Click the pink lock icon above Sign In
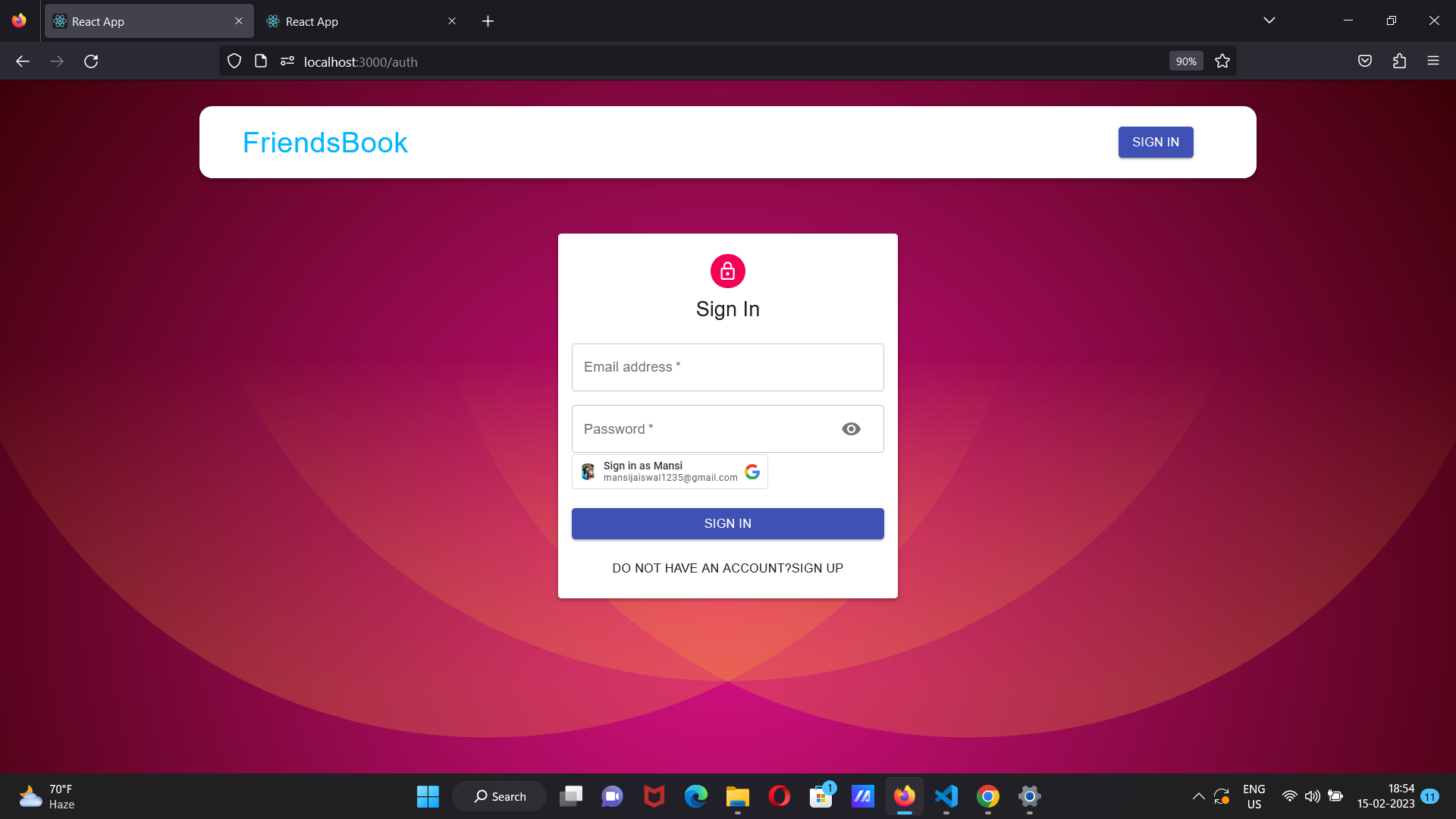This screenshot has height=819, width=1456. point(727,271)
